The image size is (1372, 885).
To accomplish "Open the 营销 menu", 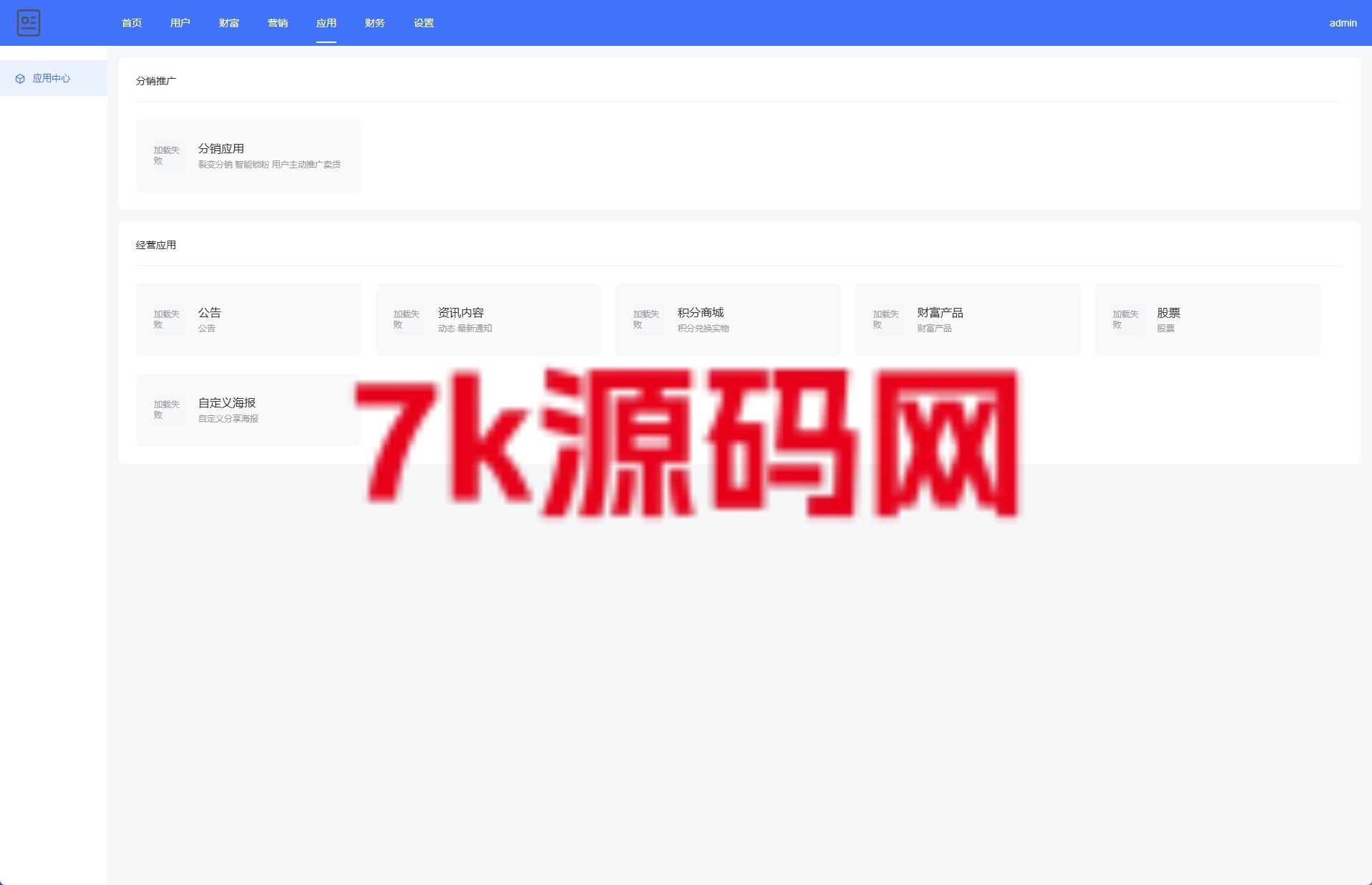I will 278,23.
